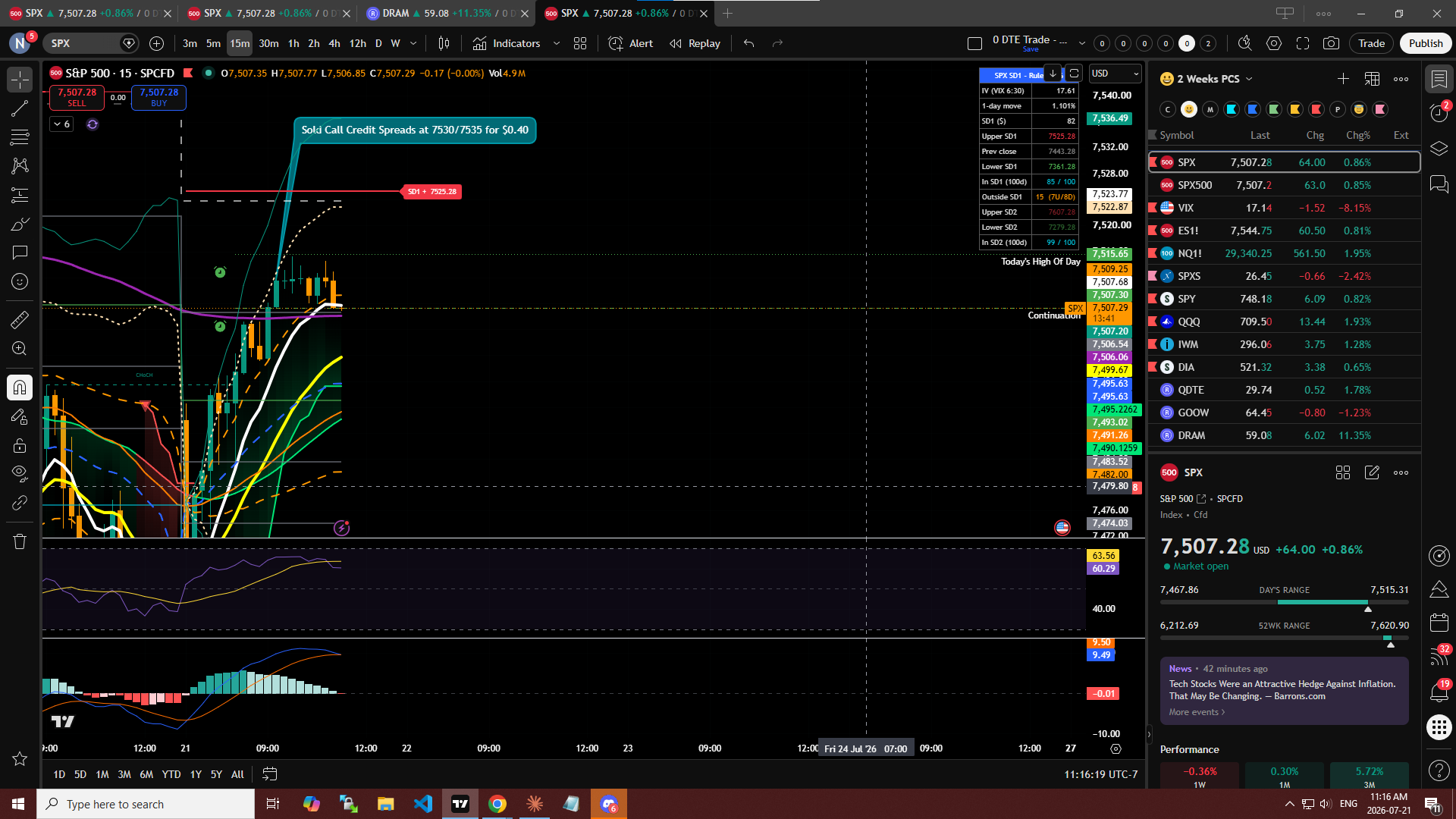The height and width of the screenshot is (819, 1456).
Task: Open the indicator templates grid
Action: (x=580, y=43)
